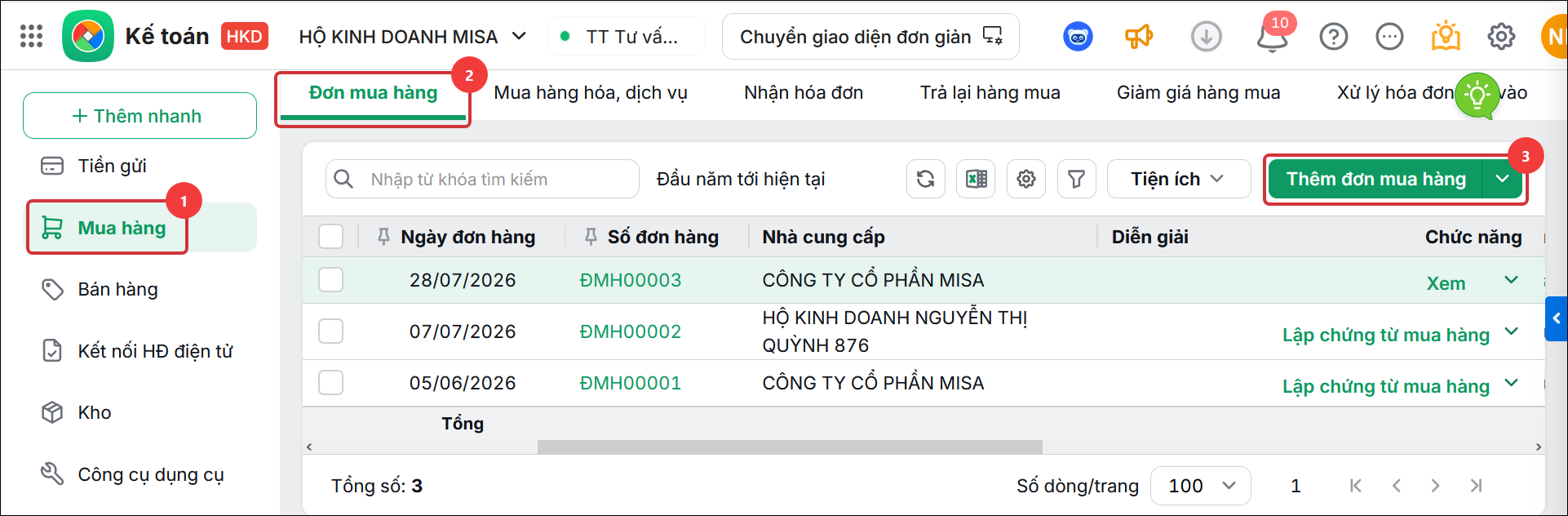Select Bán hàng in the sidebar
This screenshot has height=516, width=1568.
click(x=117, y=289)
